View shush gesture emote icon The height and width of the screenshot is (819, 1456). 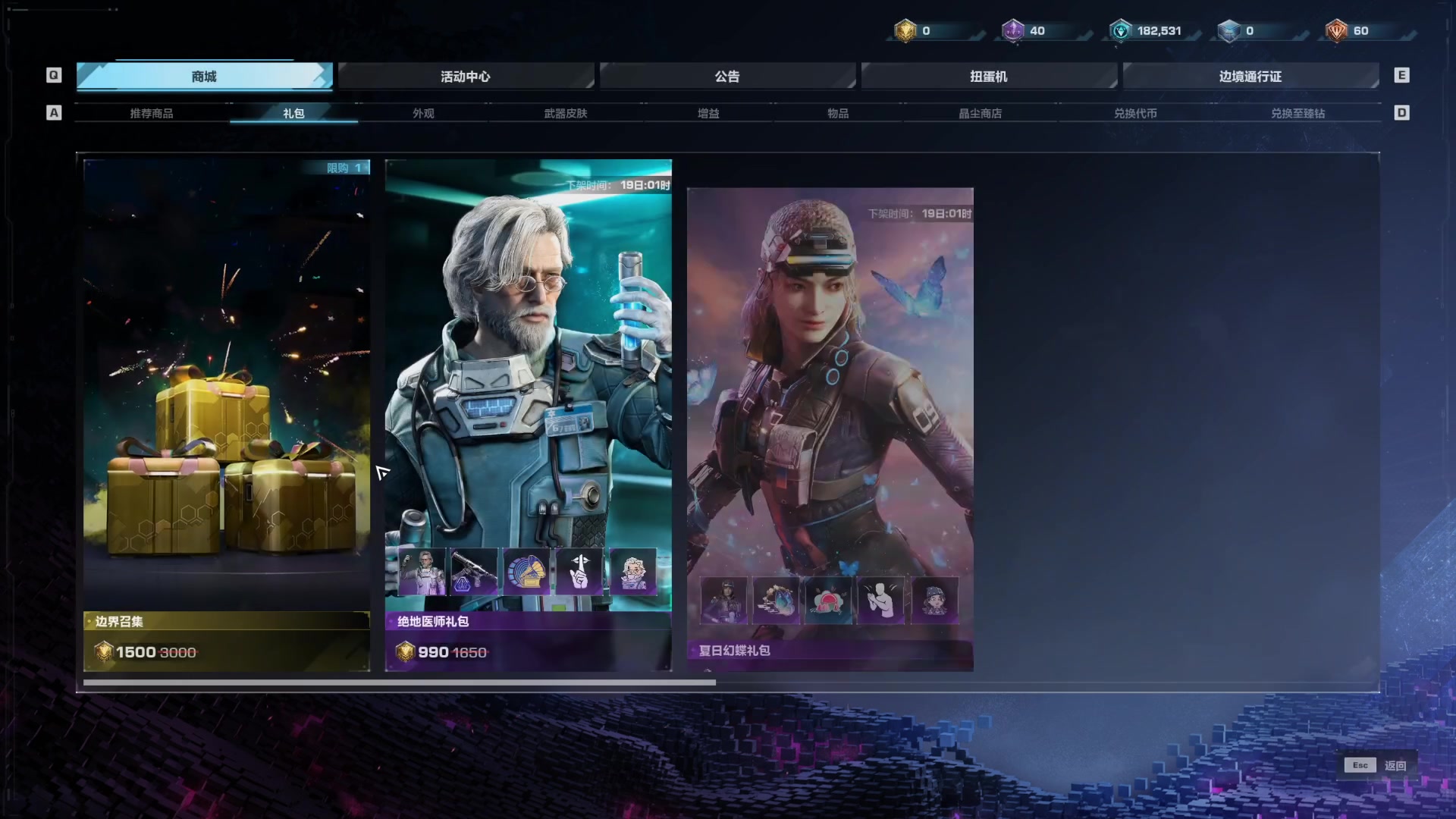(x=580, y=572)
